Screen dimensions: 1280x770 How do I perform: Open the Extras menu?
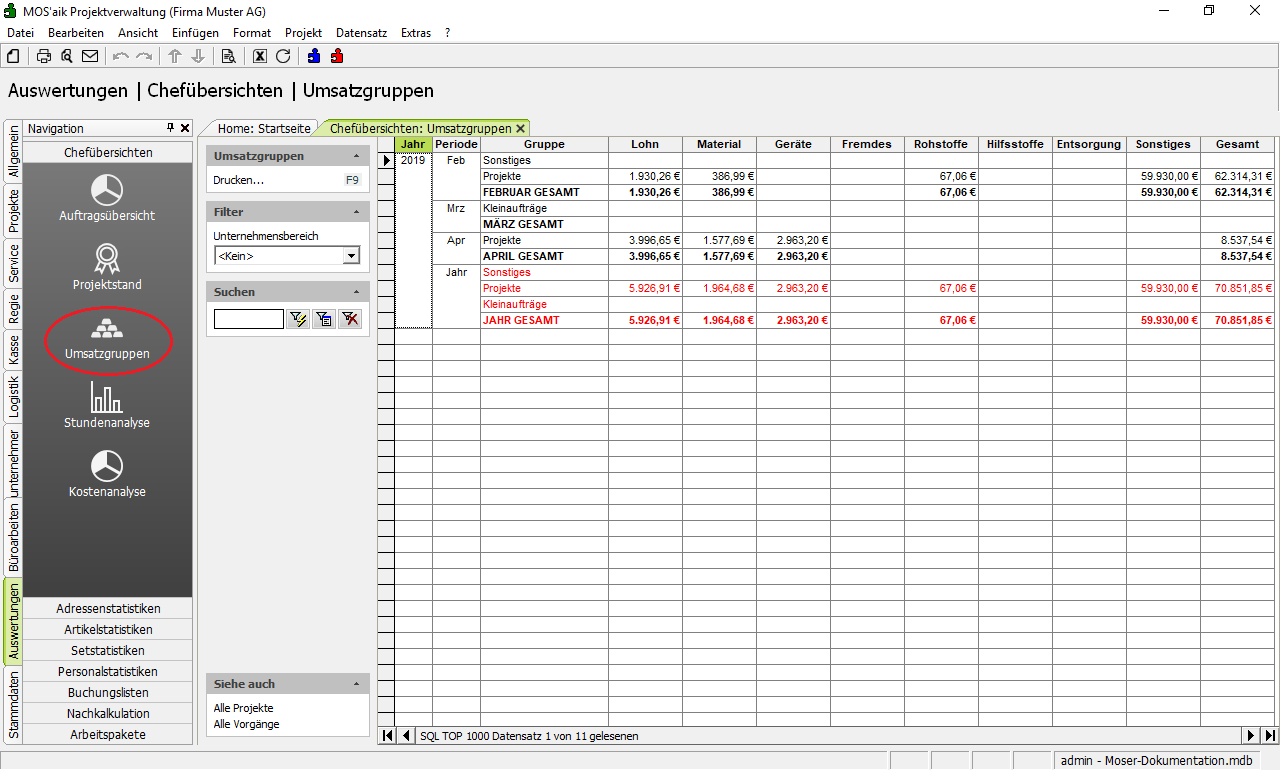pos(415,33)
